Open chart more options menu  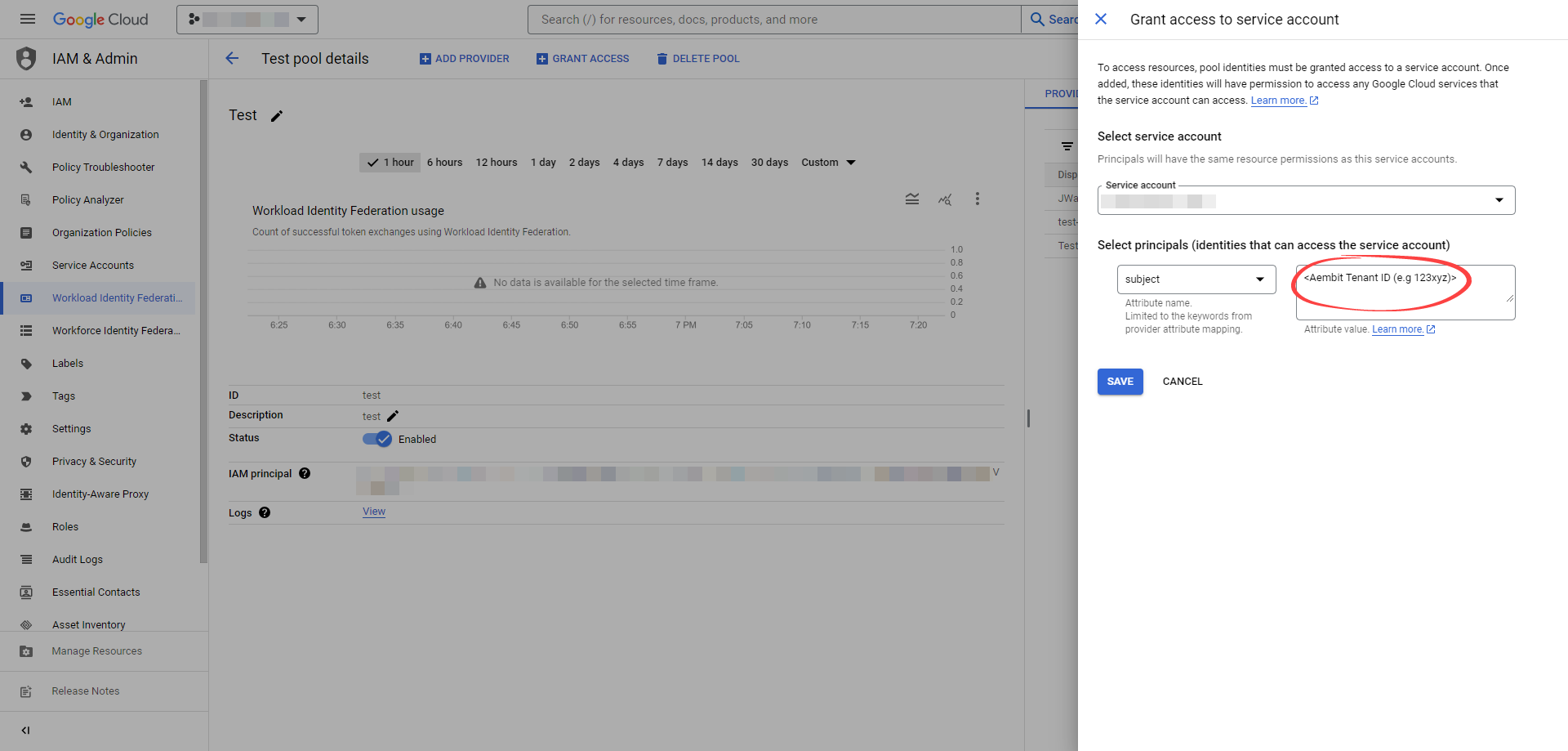[x=977, y=199]
